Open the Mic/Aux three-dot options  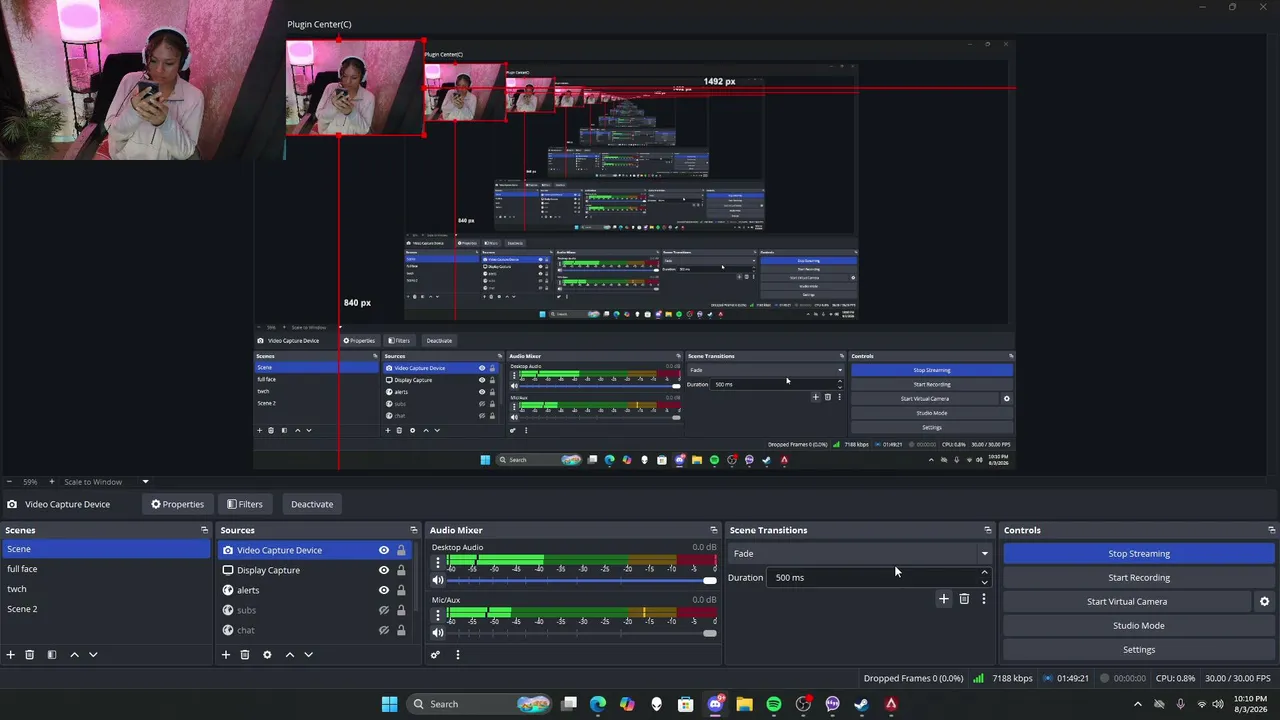point(438,614)
